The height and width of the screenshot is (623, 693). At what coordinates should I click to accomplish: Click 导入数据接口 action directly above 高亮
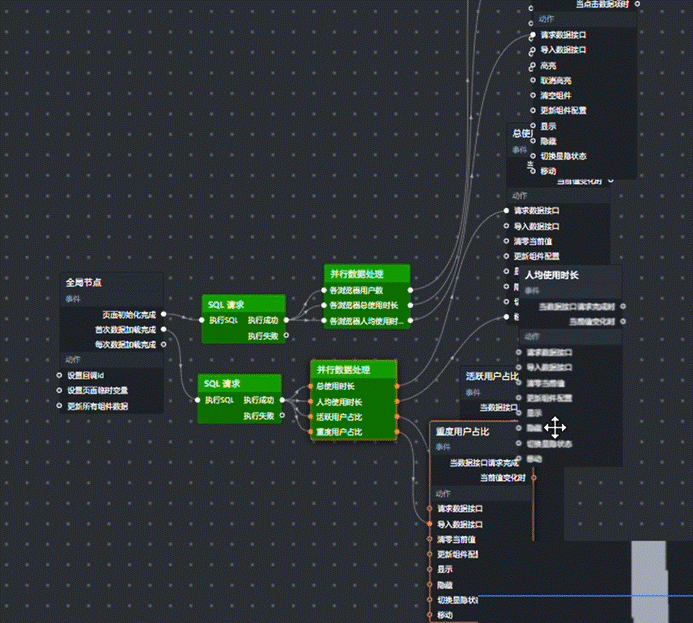[x=563, y=50]
